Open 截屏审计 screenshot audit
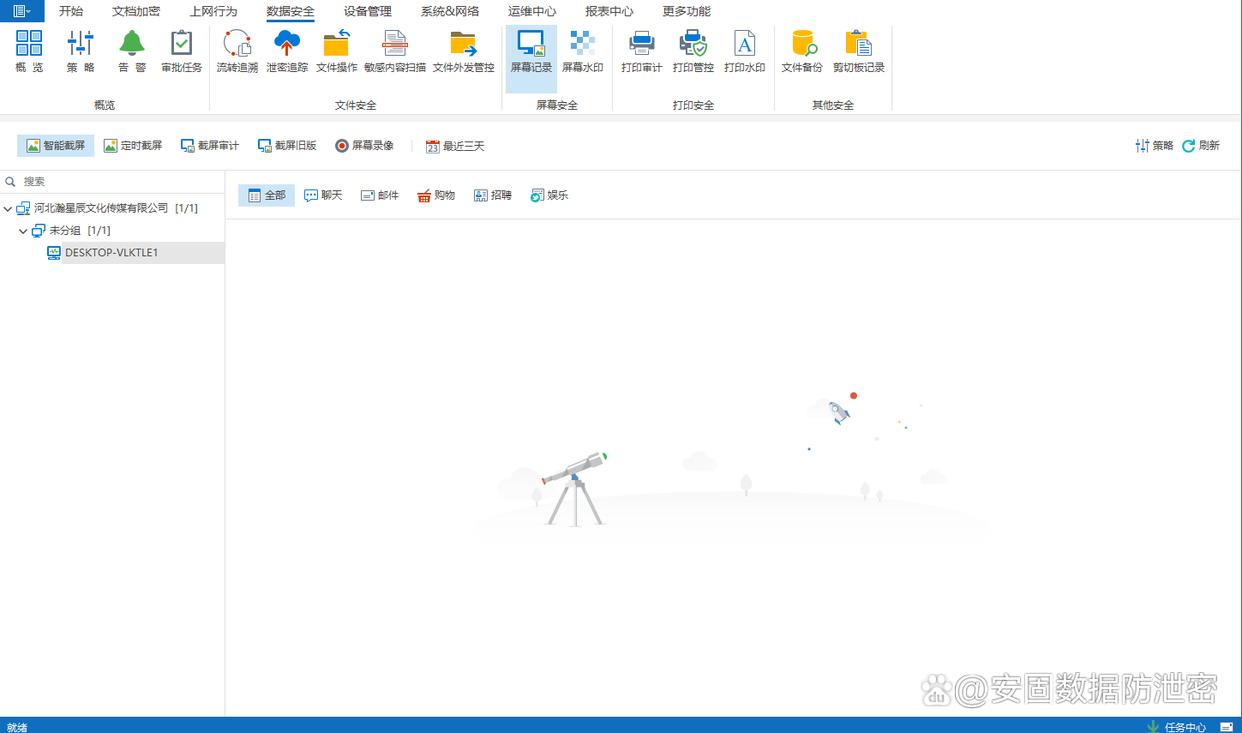1242x733 pixels. coord(210,146)
